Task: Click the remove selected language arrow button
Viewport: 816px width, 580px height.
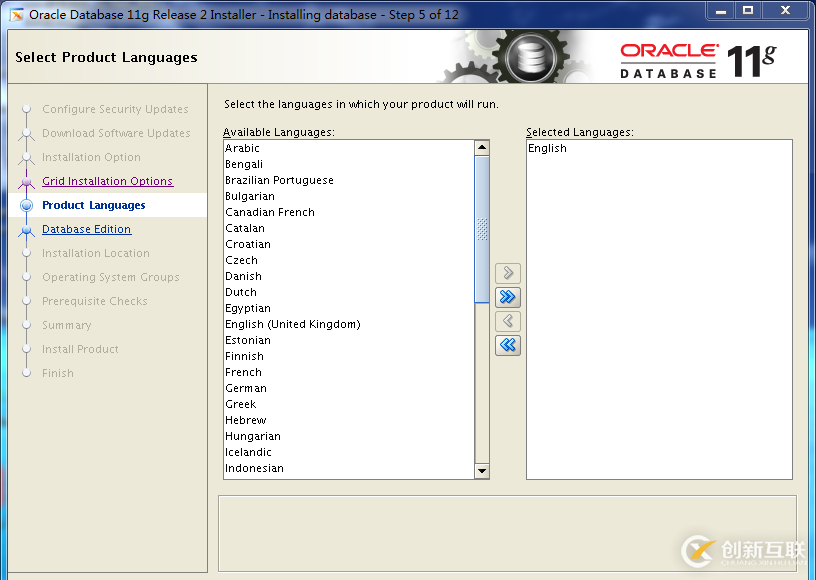Action: tap(508, 321)
